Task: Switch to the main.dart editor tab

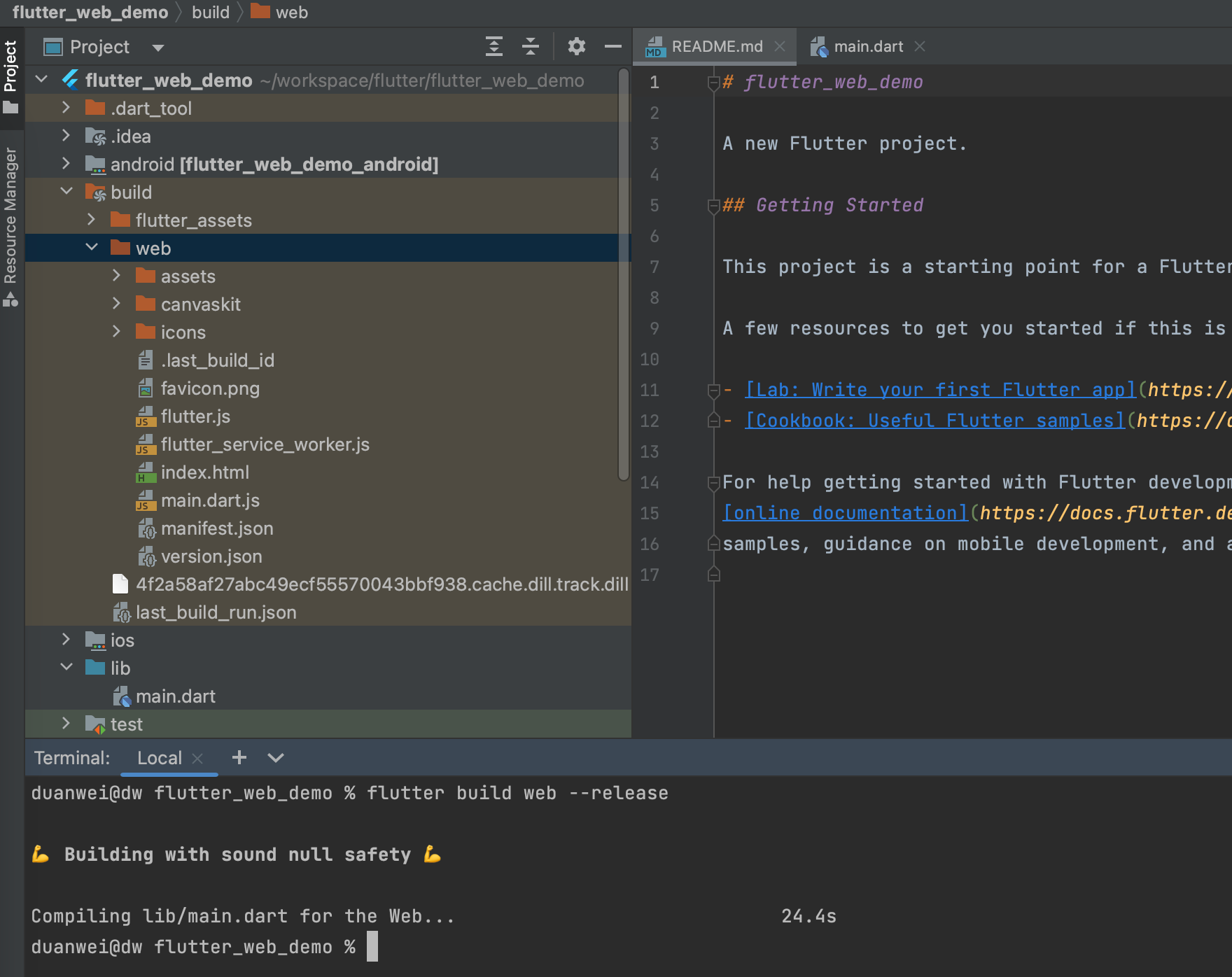Action: pyautogui.click(x=868, y=47)
